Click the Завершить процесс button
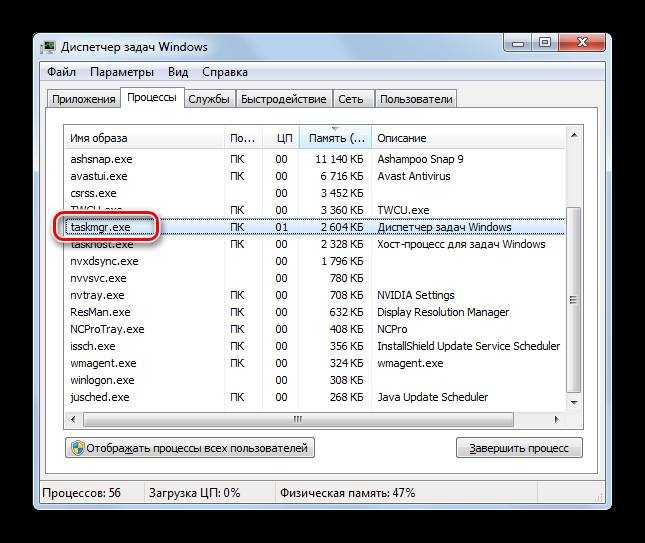This screenshot has width=645, height=543. pos(519,448)
